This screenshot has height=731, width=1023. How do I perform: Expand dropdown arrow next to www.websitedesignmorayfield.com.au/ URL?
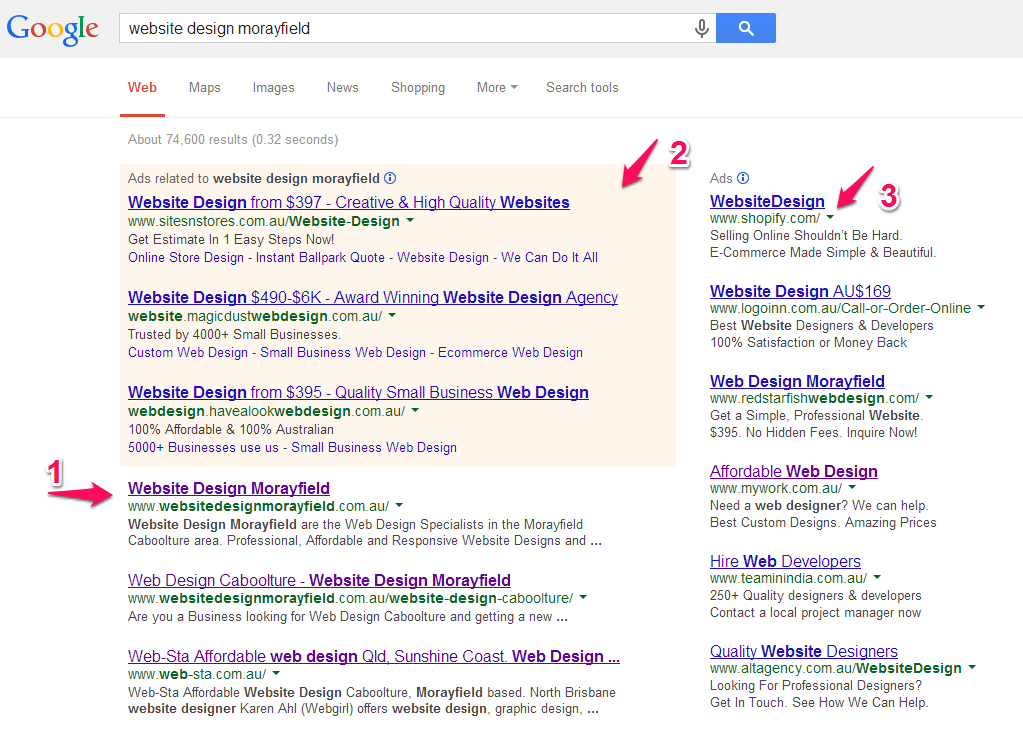tap(399, 505)
